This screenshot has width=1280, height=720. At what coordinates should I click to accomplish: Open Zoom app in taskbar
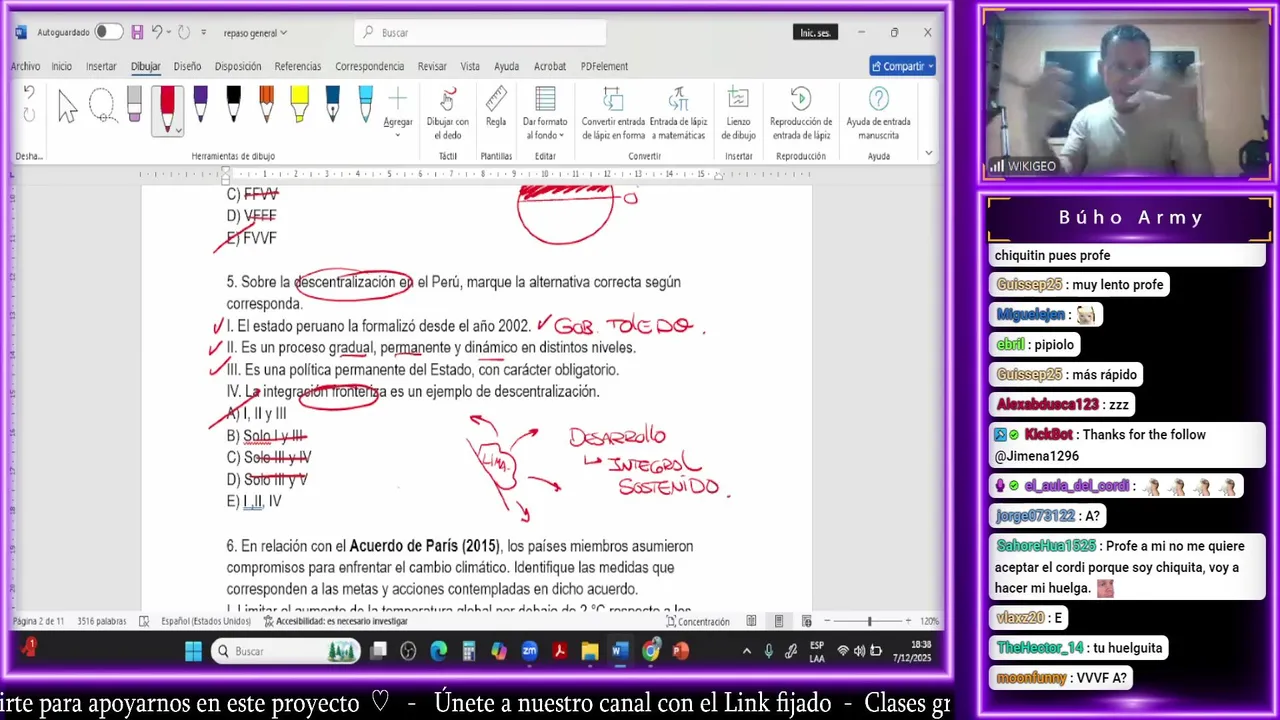point(529,651)
